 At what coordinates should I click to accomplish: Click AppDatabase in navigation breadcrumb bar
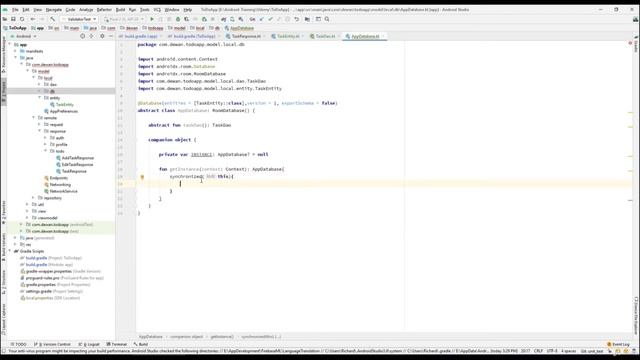[240, 28]
